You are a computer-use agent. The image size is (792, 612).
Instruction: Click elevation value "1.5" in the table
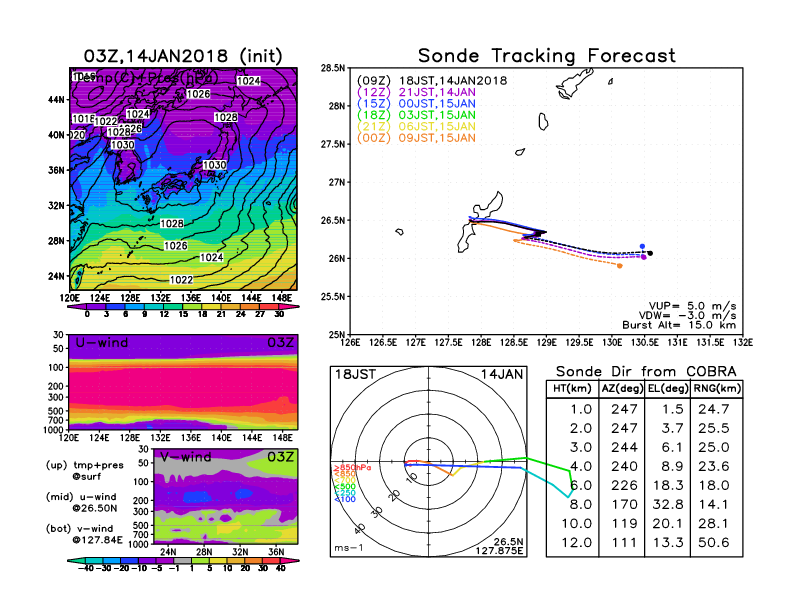[672, 409]
